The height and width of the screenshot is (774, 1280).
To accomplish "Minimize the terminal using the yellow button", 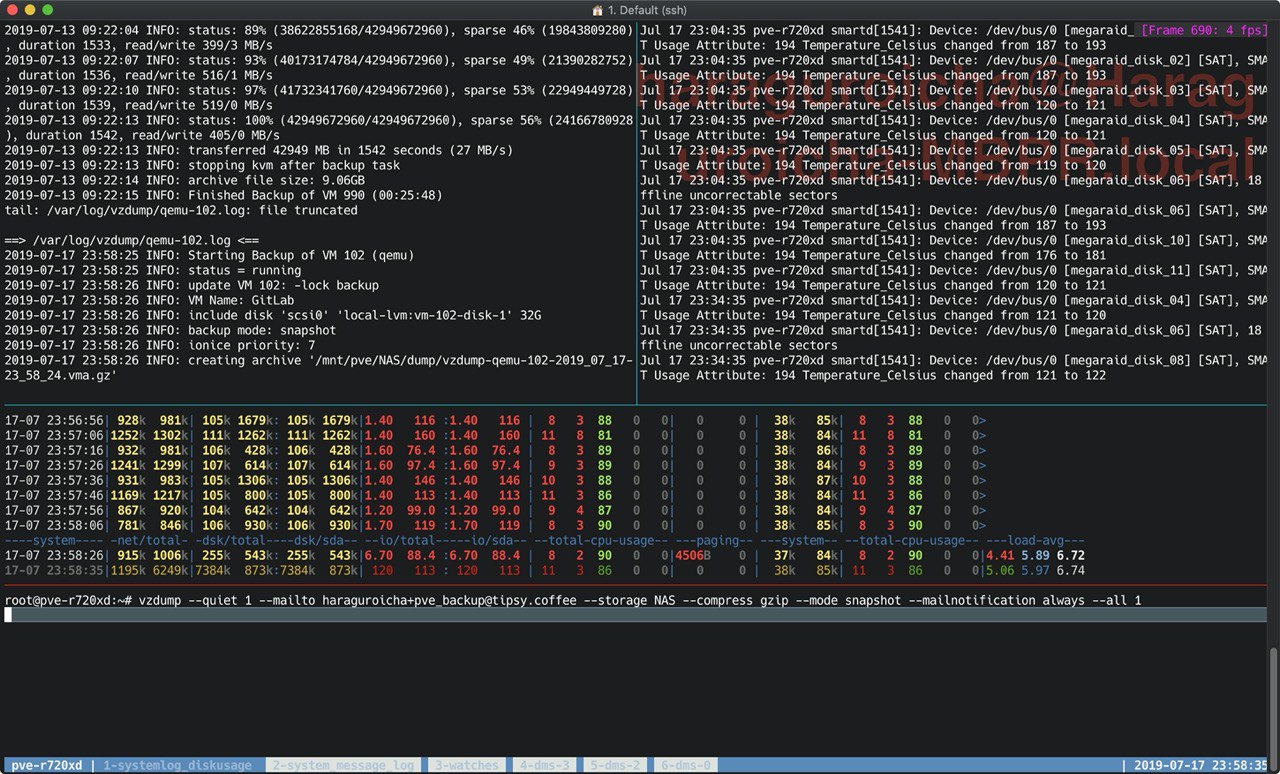I will coord(31,10).
